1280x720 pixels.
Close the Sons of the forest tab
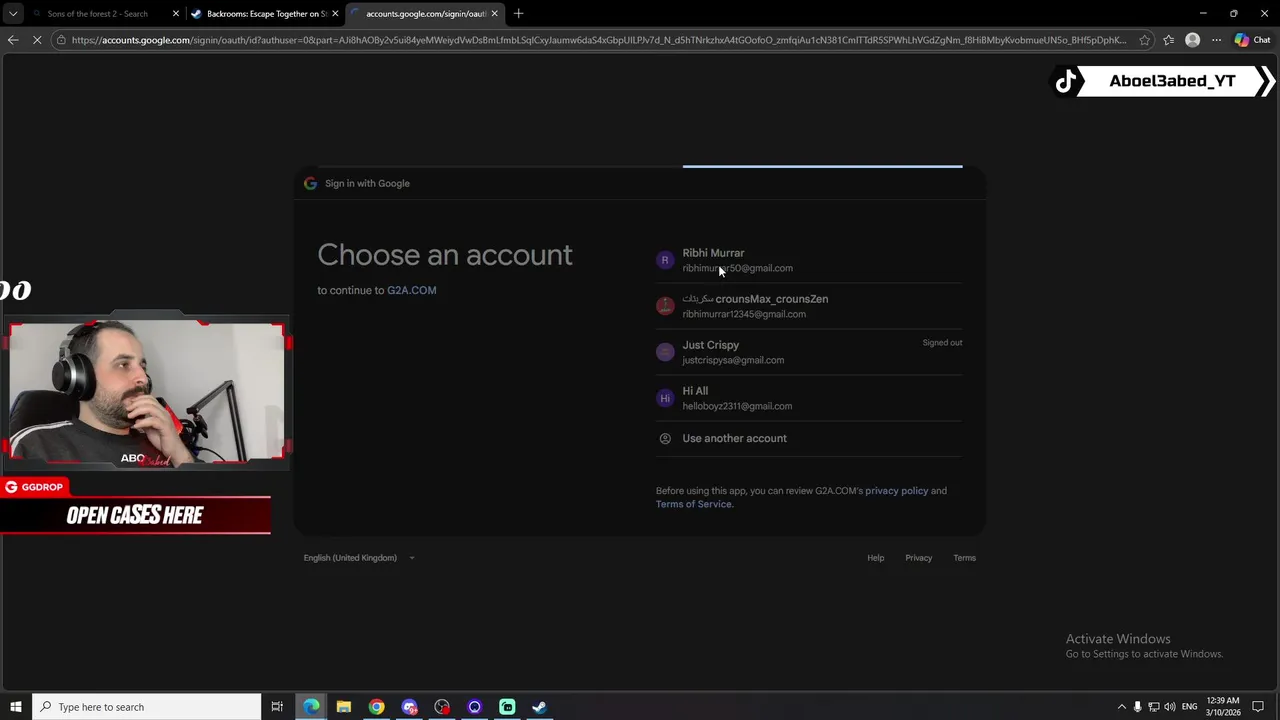pyautogui.click(x=176, y=14)
